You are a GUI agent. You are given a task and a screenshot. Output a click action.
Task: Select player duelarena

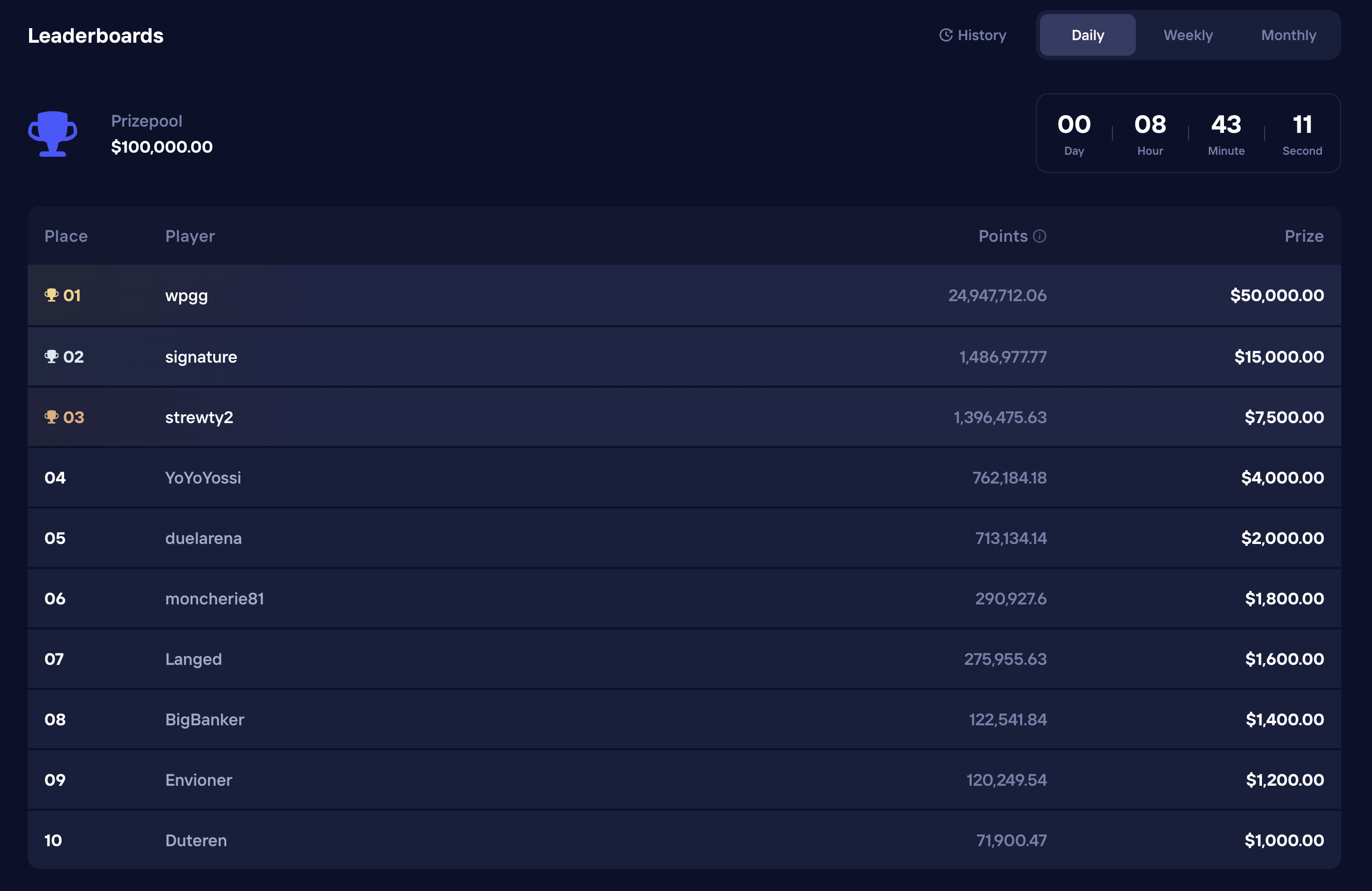click(203, 538)
